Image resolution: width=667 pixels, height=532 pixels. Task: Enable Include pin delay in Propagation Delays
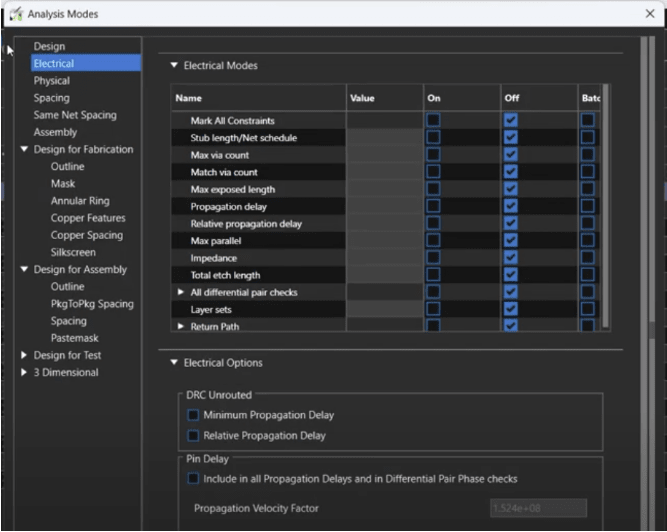pyautogui.click(x=193, y=479)
